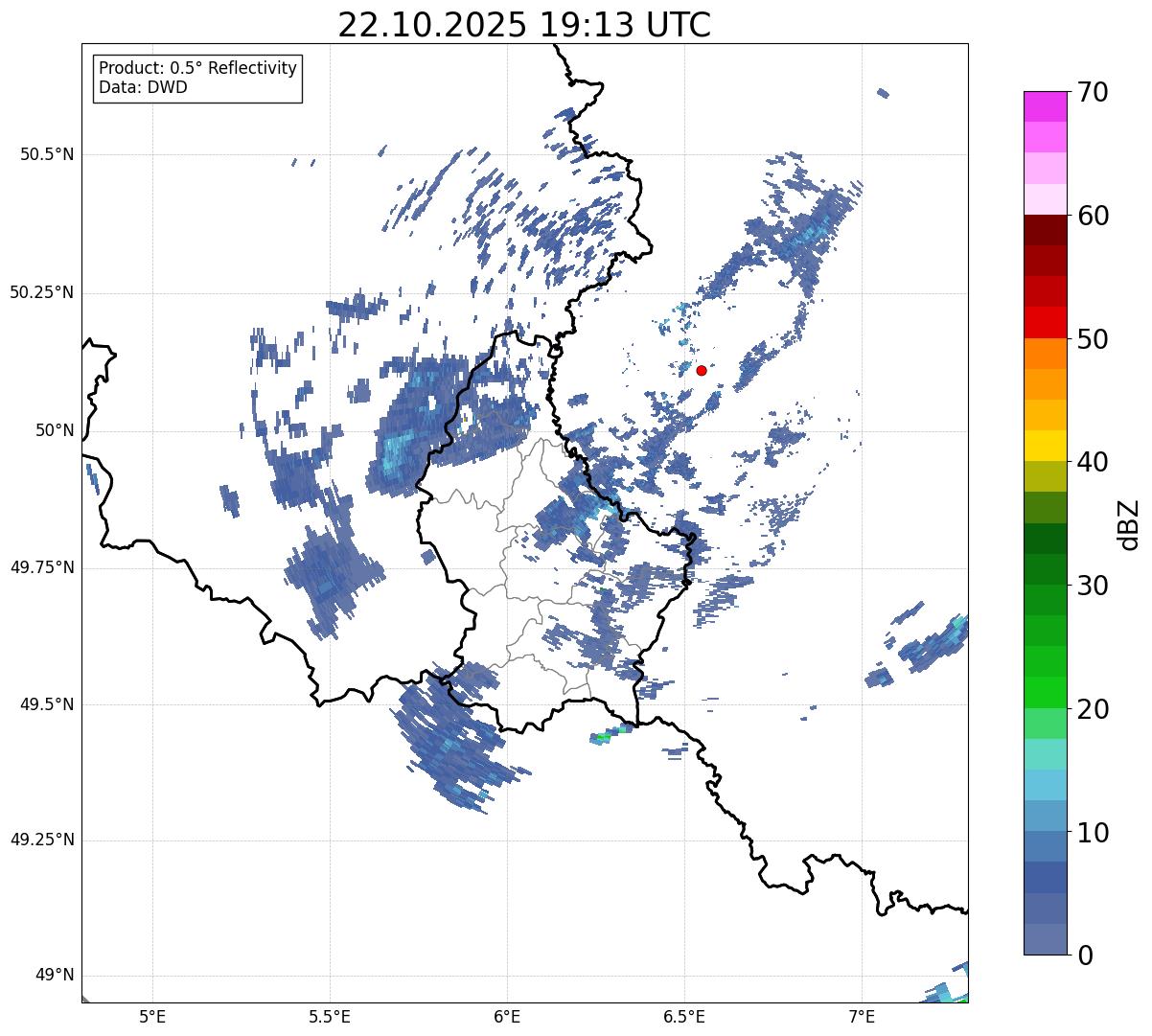
Task: Click the 0 colorbar tick label
Action: coord(1084,955)
